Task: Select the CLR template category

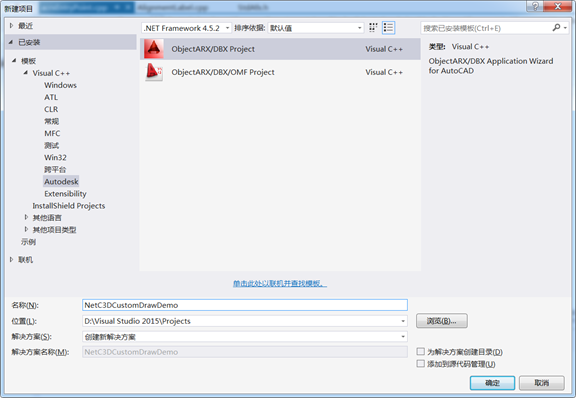Action: click(51, 110)
